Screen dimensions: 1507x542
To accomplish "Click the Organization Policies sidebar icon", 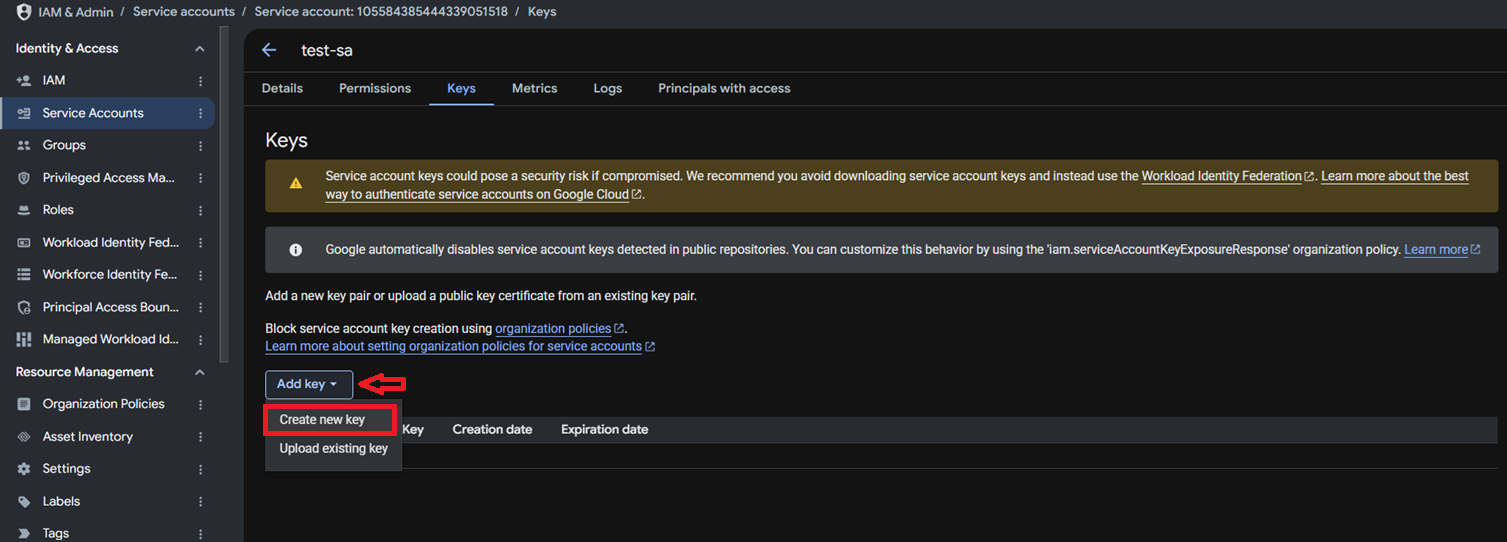I will point(24,404).
